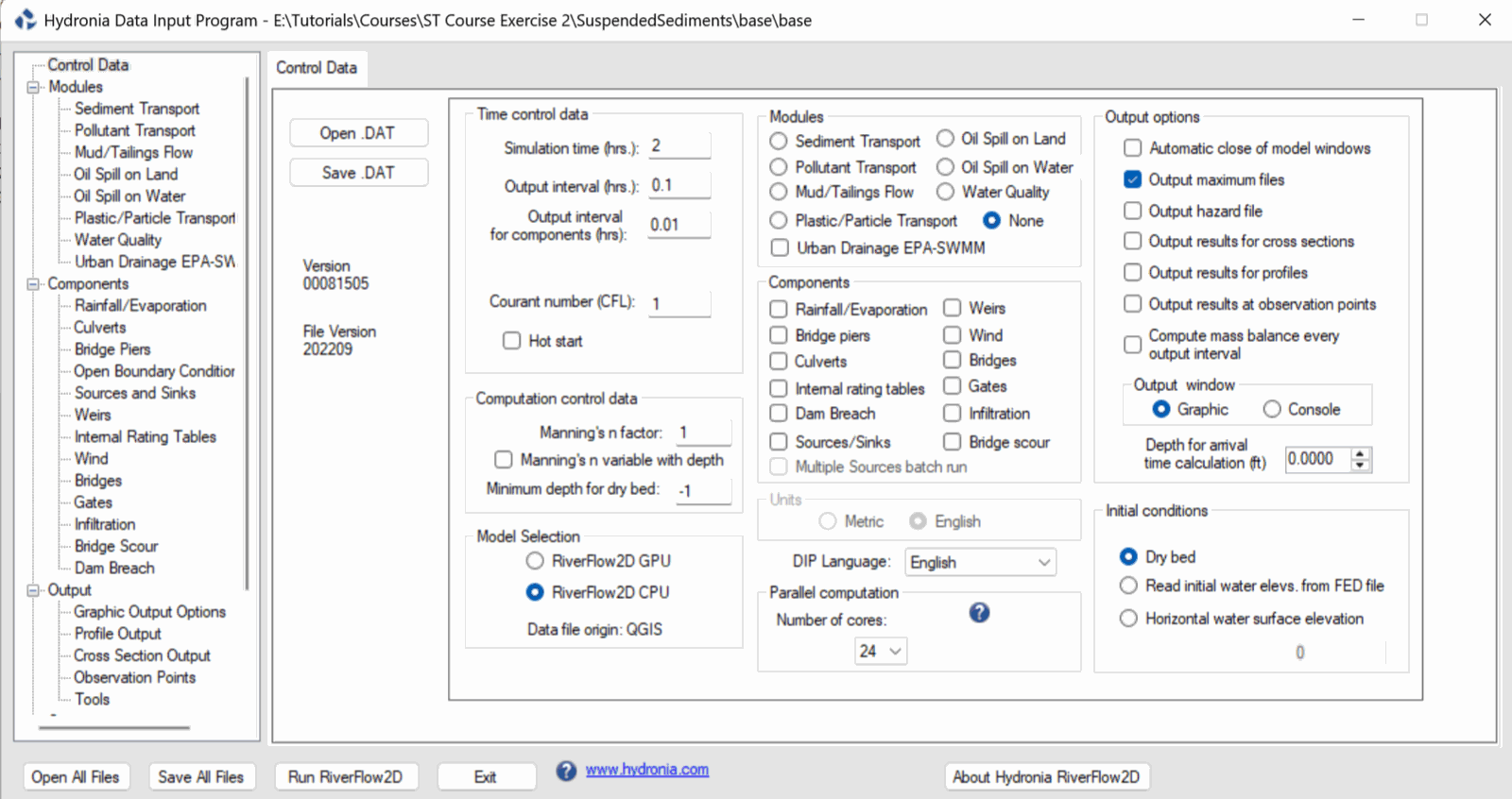Open the DIP Language dropdown

[x=980, y=562]
